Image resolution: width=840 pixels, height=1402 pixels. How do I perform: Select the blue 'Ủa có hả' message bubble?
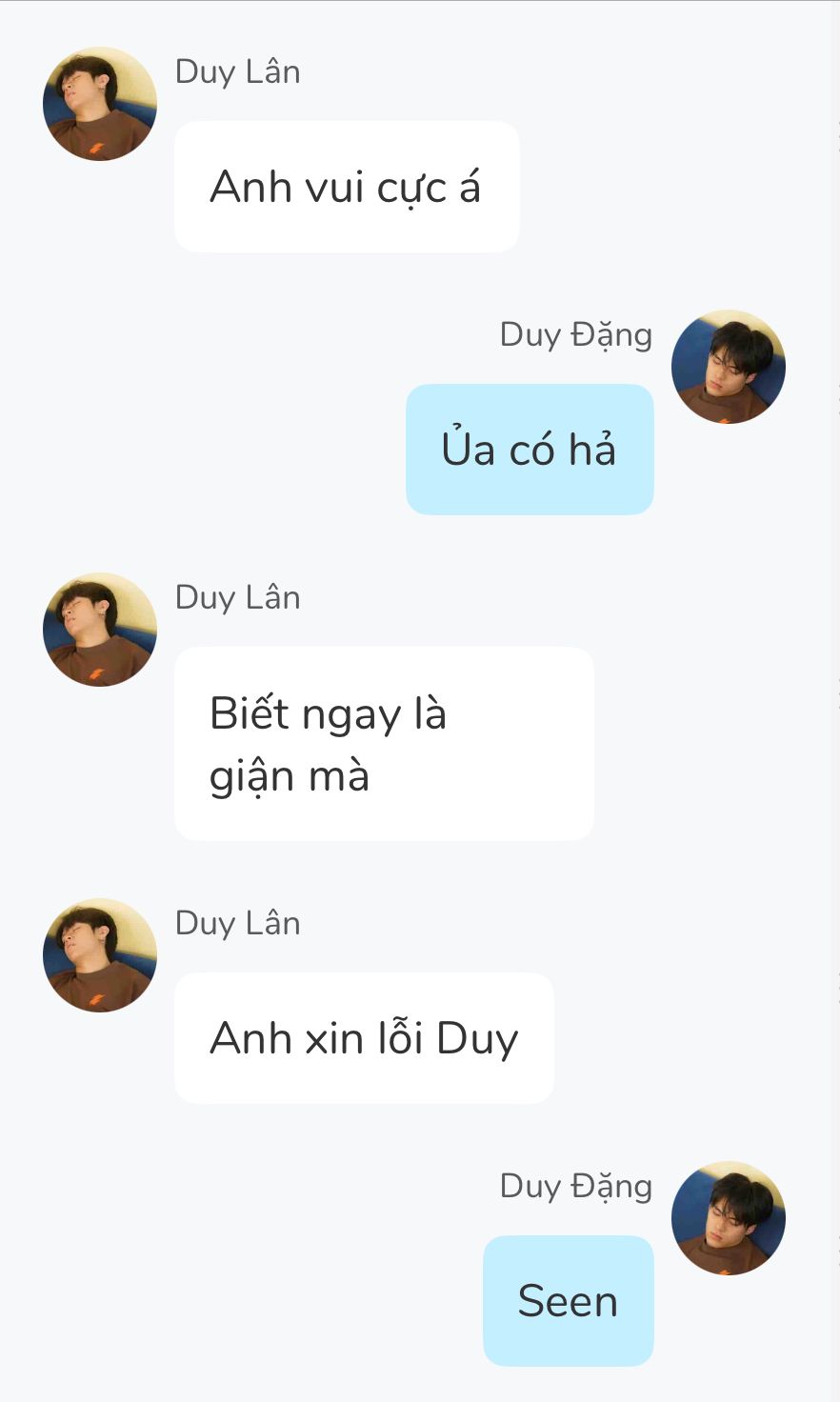click(x=530, y=450)
